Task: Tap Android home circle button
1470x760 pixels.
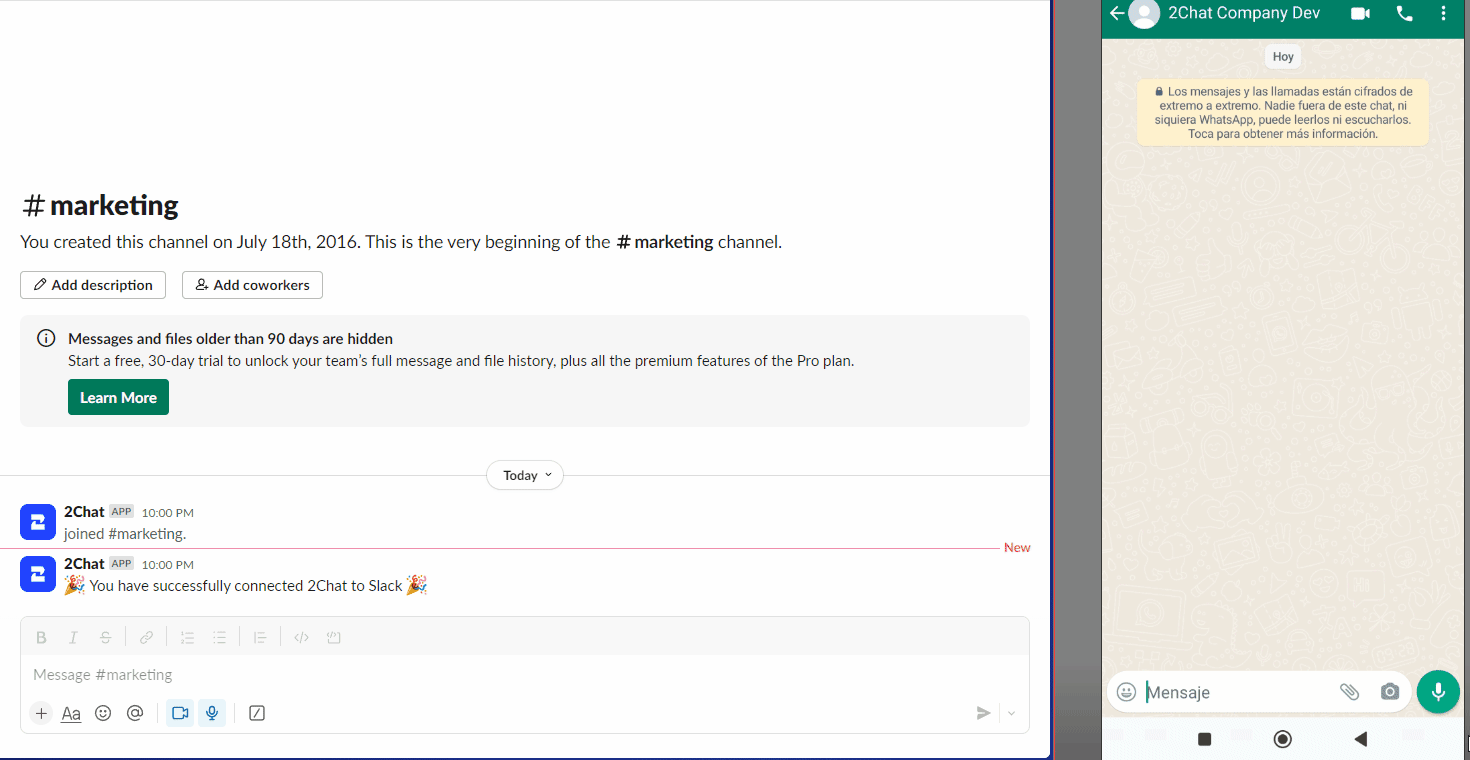Action: coord(1282,739)
